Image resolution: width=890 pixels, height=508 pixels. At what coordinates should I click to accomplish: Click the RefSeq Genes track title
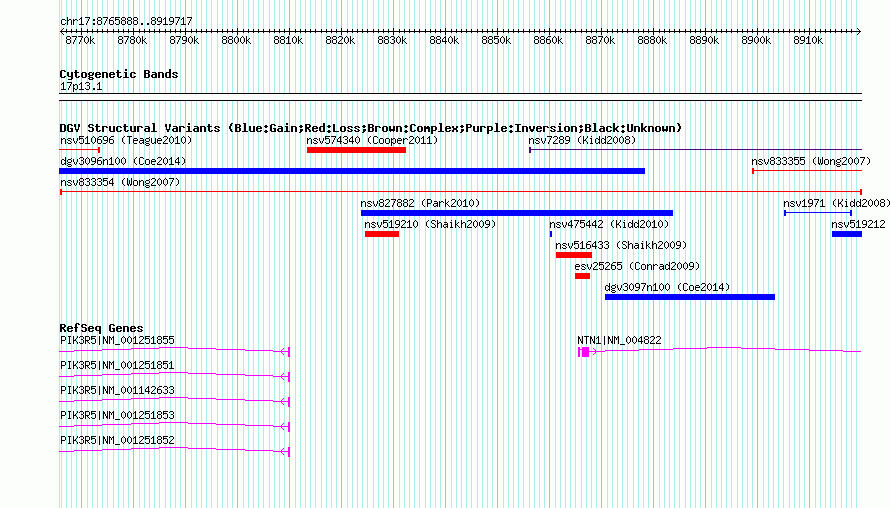(101, 328)
